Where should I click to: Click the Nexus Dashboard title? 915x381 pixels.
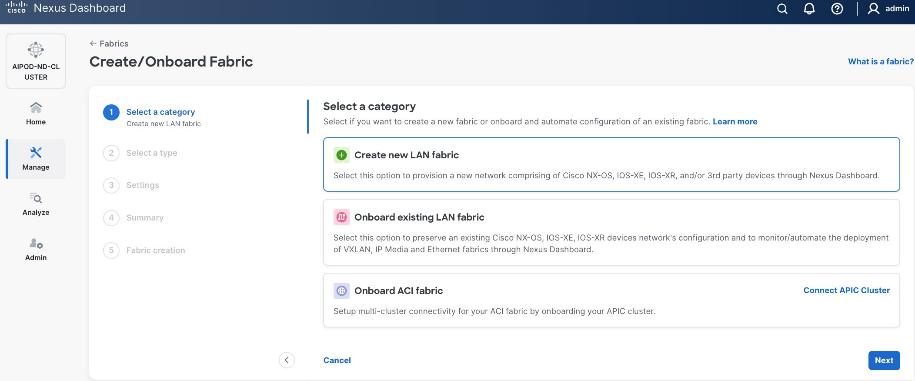click(79, 8)
